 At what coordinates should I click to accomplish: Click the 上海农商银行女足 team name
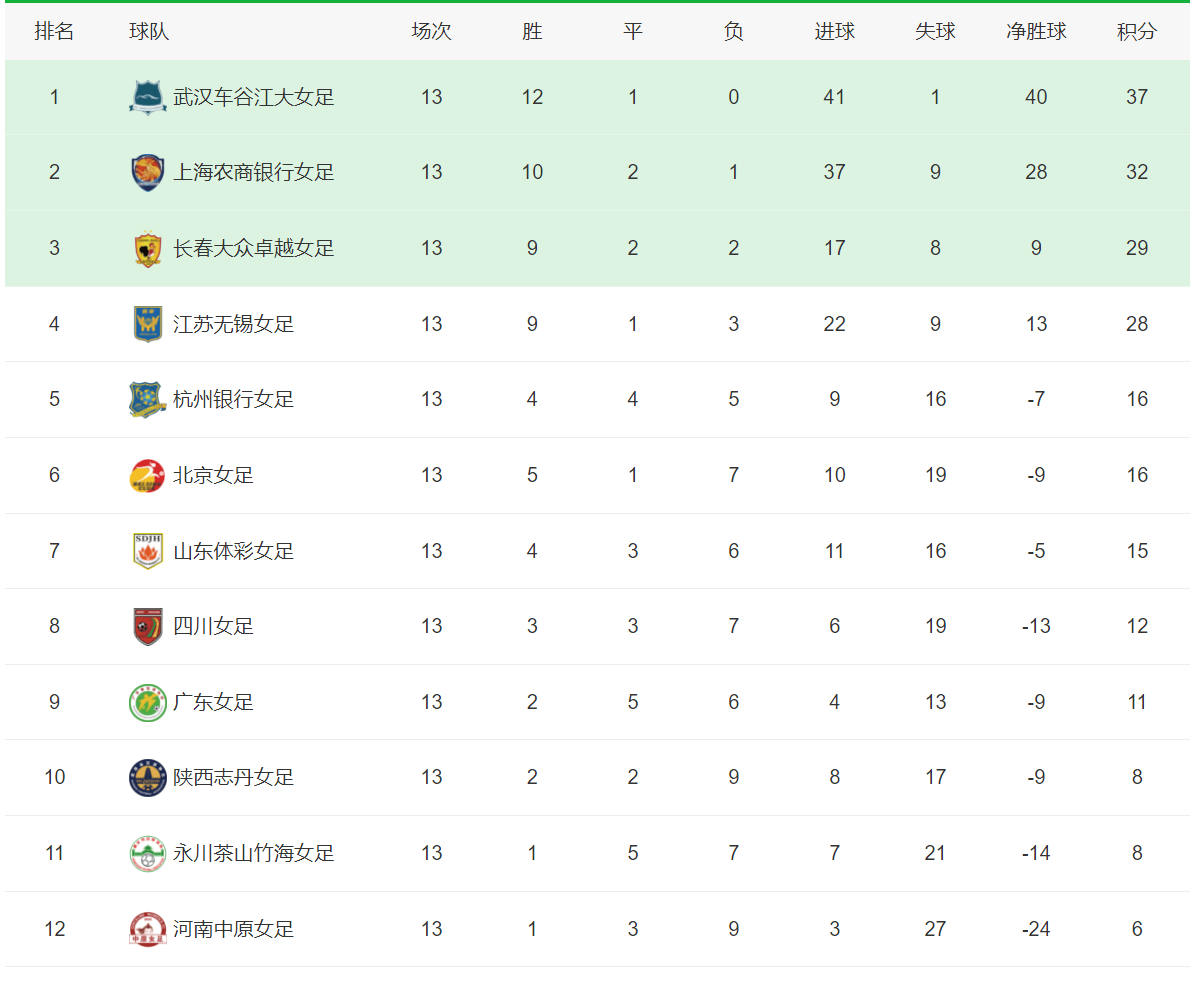(x=254, y=172)
